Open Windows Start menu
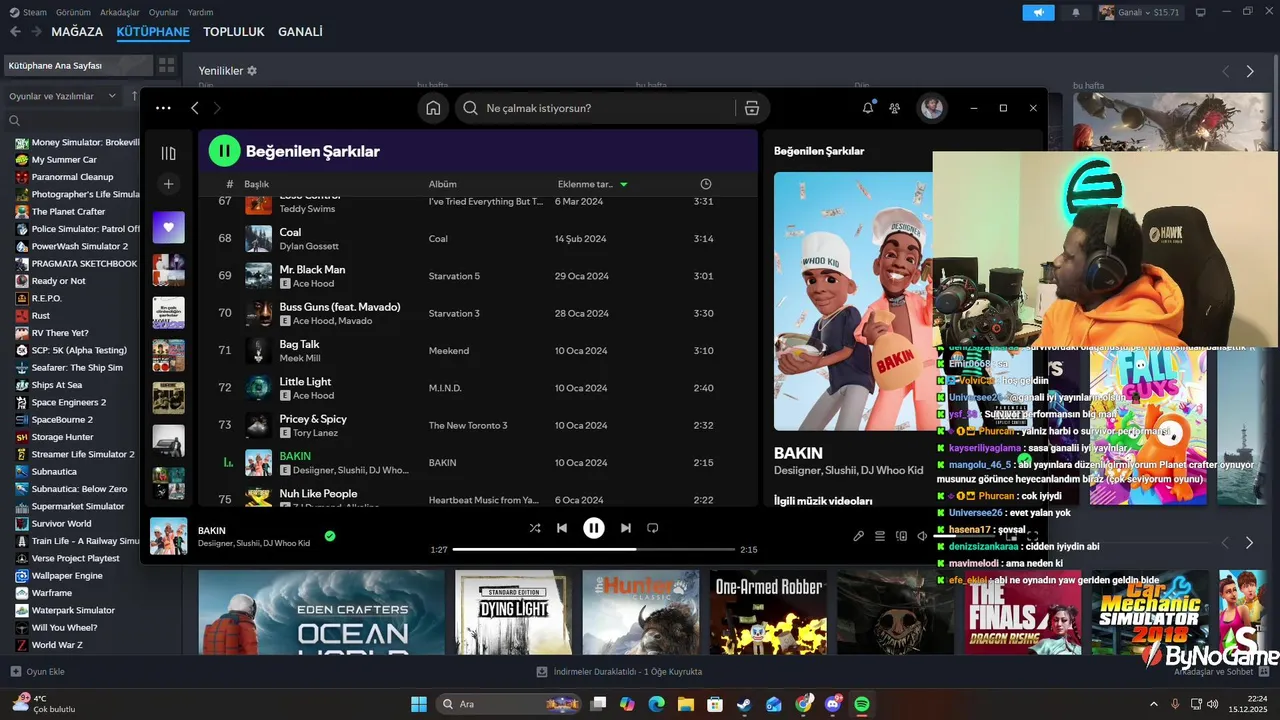1280x720 pixels. pyautogui.click(x=419, y=704)
